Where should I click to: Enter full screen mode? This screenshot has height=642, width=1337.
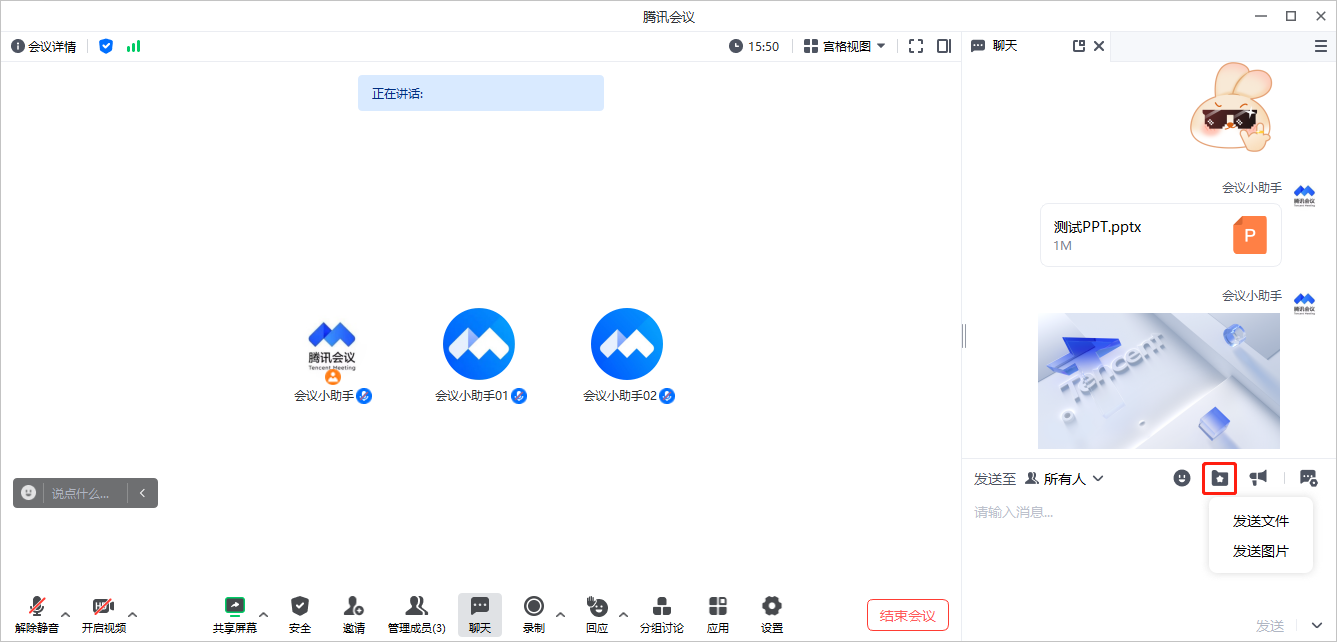[916, 46]
